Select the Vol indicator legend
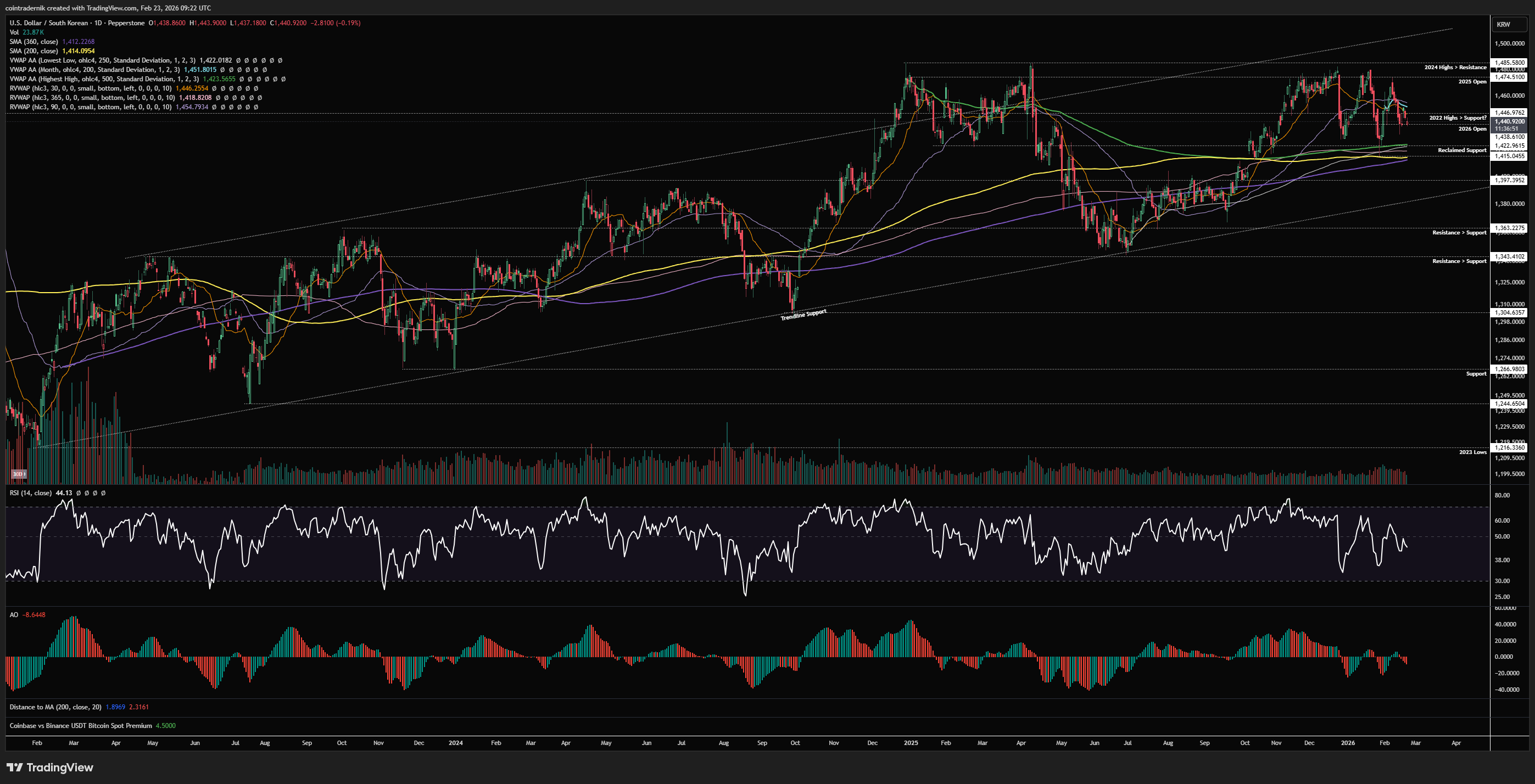The width and height of the screenshot is (1535, 784). pos(14,32)
